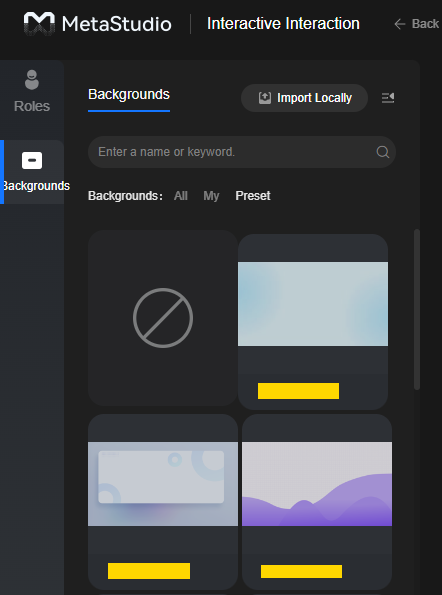This screenshot has height=595, width=442.
Task: Collapse the panel with the list-arrow icon
Action: click(x=388, y=98)
